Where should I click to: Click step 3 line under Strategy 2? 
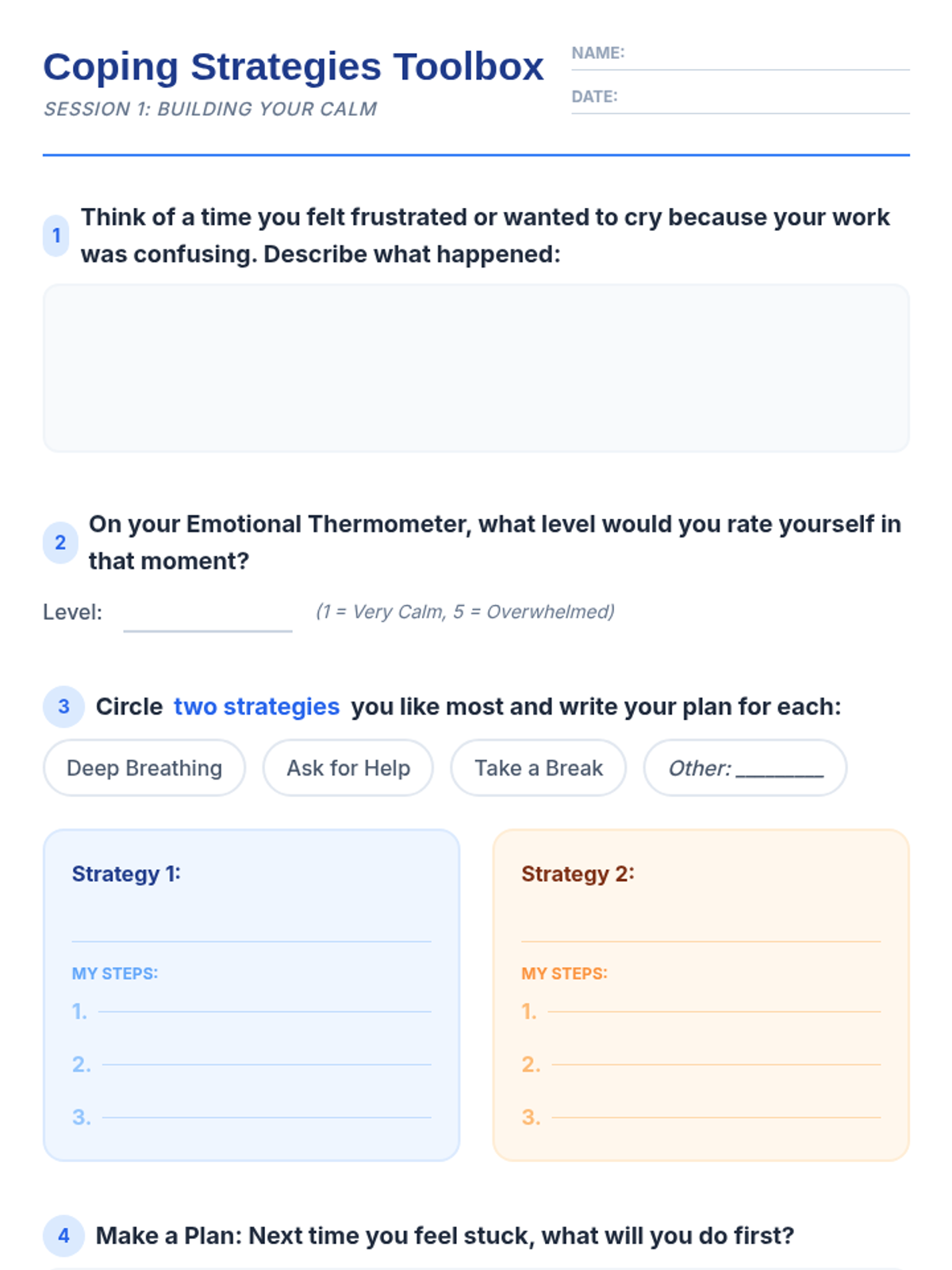click(716, 1110)
